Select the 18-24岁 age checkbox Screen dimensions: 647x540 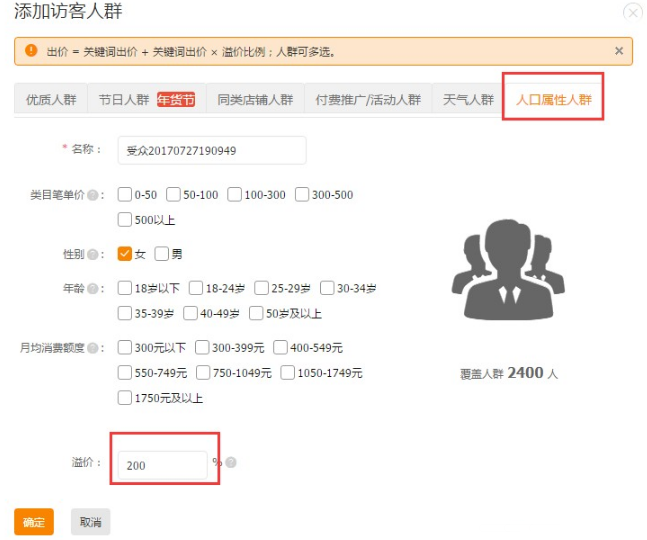pos(196,288)
